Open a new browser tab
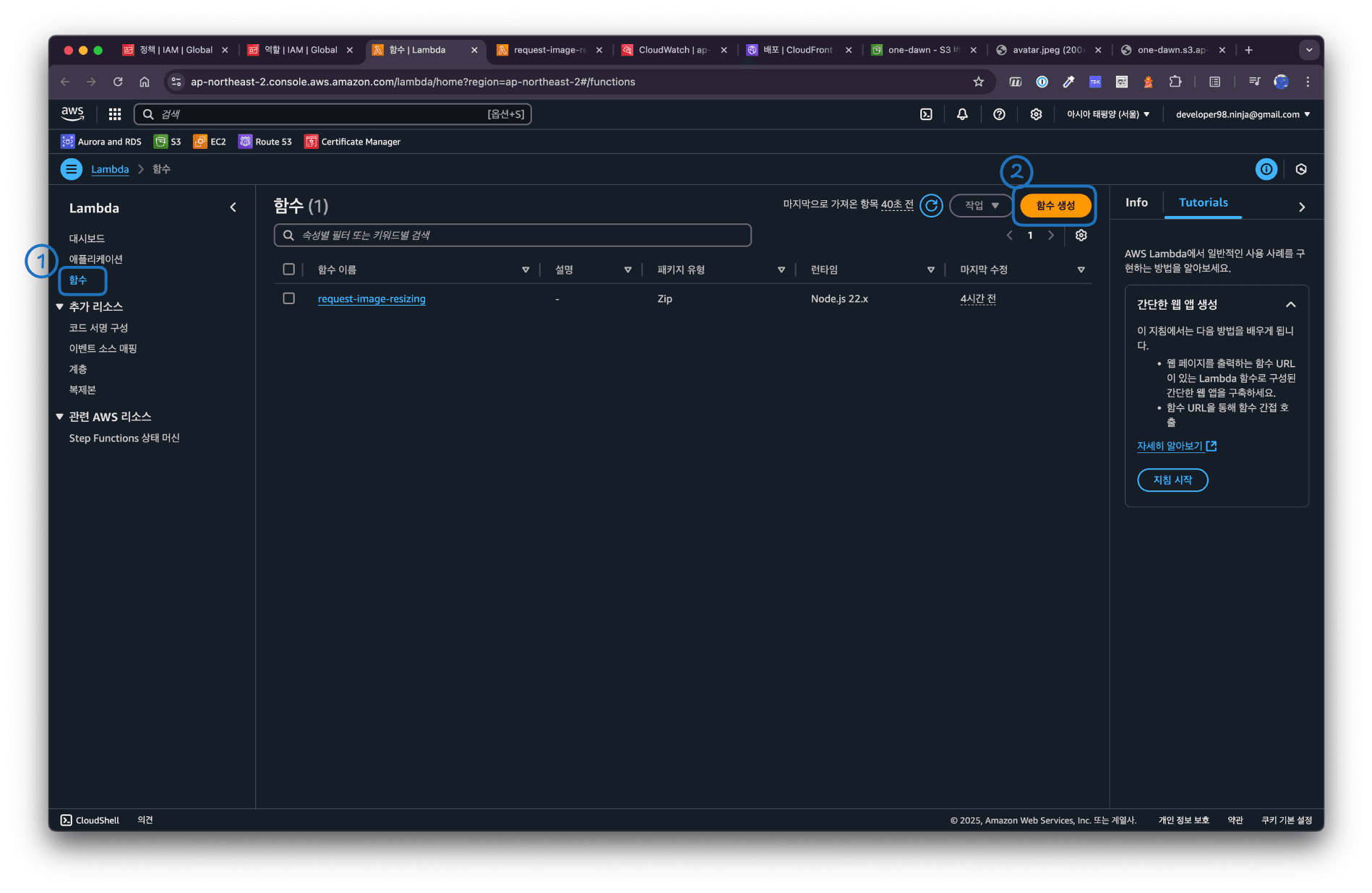Screen dimensions: 1372x893 tap(1248, 50)
